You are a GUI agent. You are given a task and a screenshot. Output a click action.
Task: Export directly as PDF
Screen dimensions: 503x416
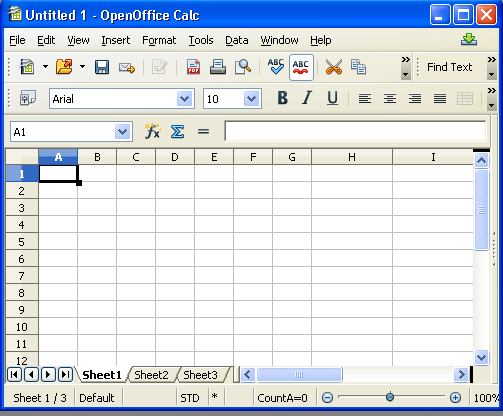click(x=193, y=67)
